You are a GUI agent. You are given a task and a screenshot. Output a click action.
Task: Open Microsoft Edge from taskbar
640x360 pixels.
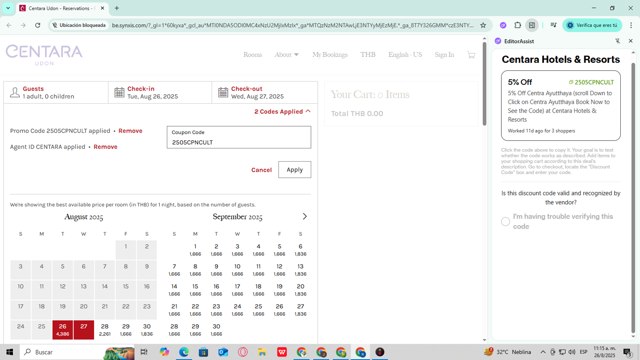click(x=184, y=352)
